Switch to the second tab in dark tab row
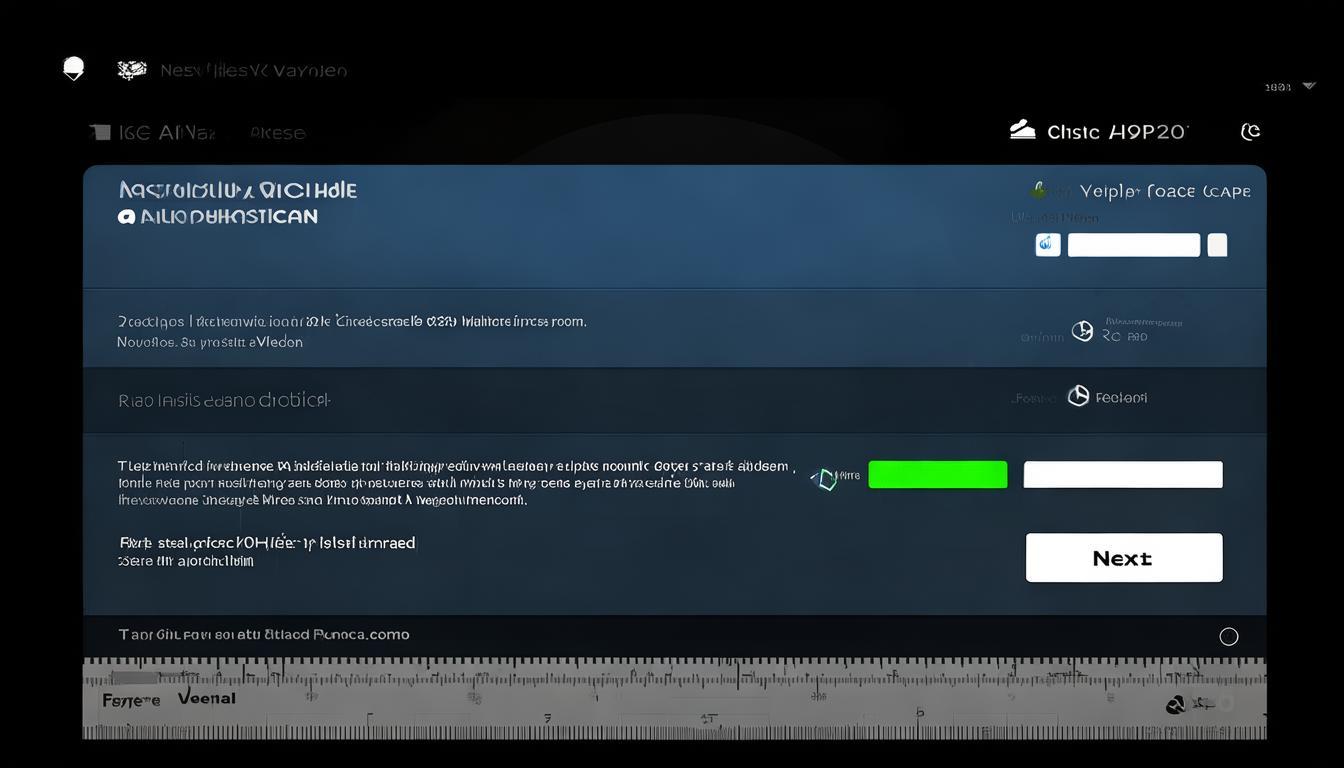 coord(277,132)
